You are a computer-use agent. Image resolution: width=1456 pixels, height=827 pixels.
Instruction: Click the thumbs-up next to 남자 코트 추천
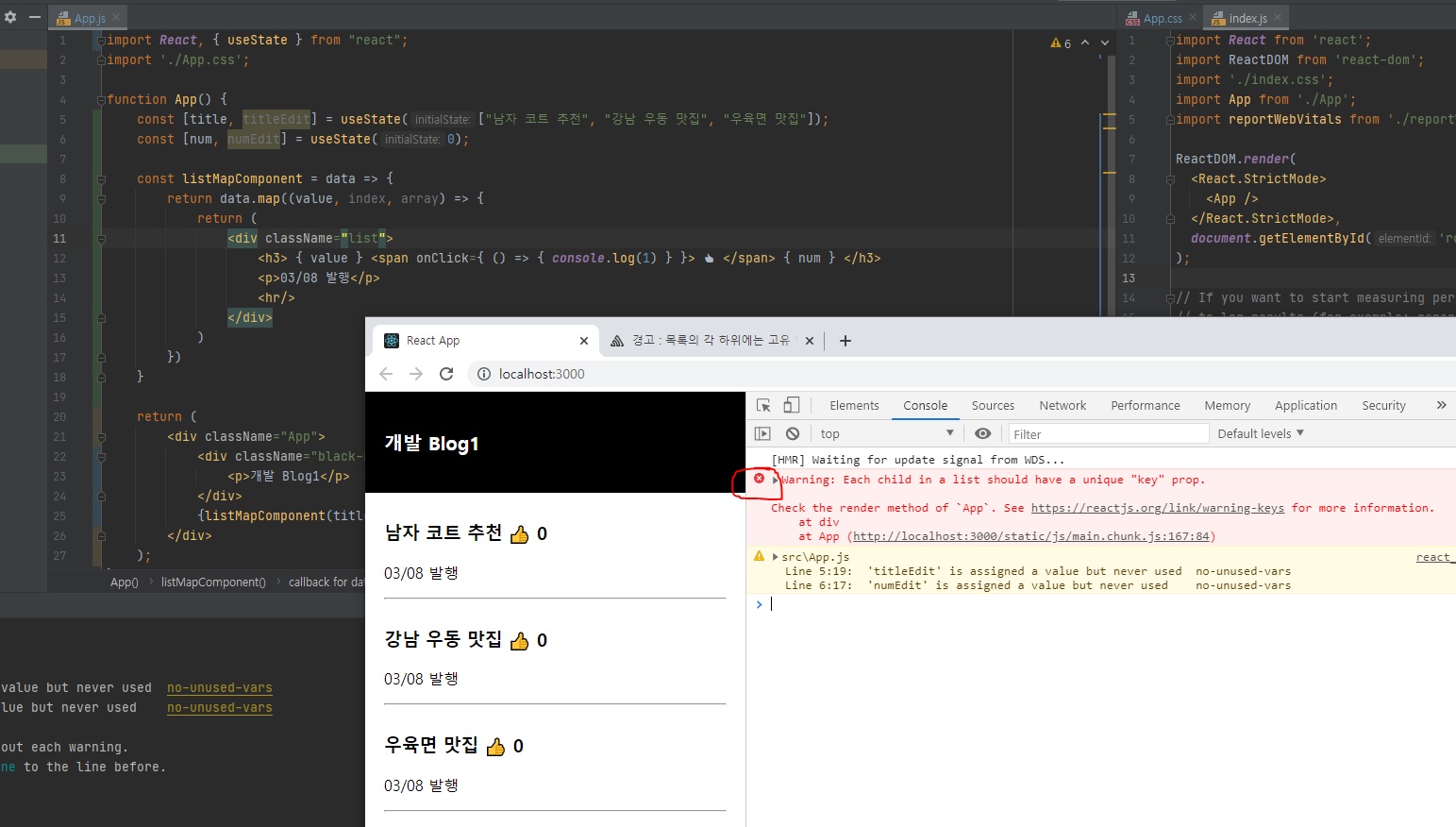click(519, 534)
